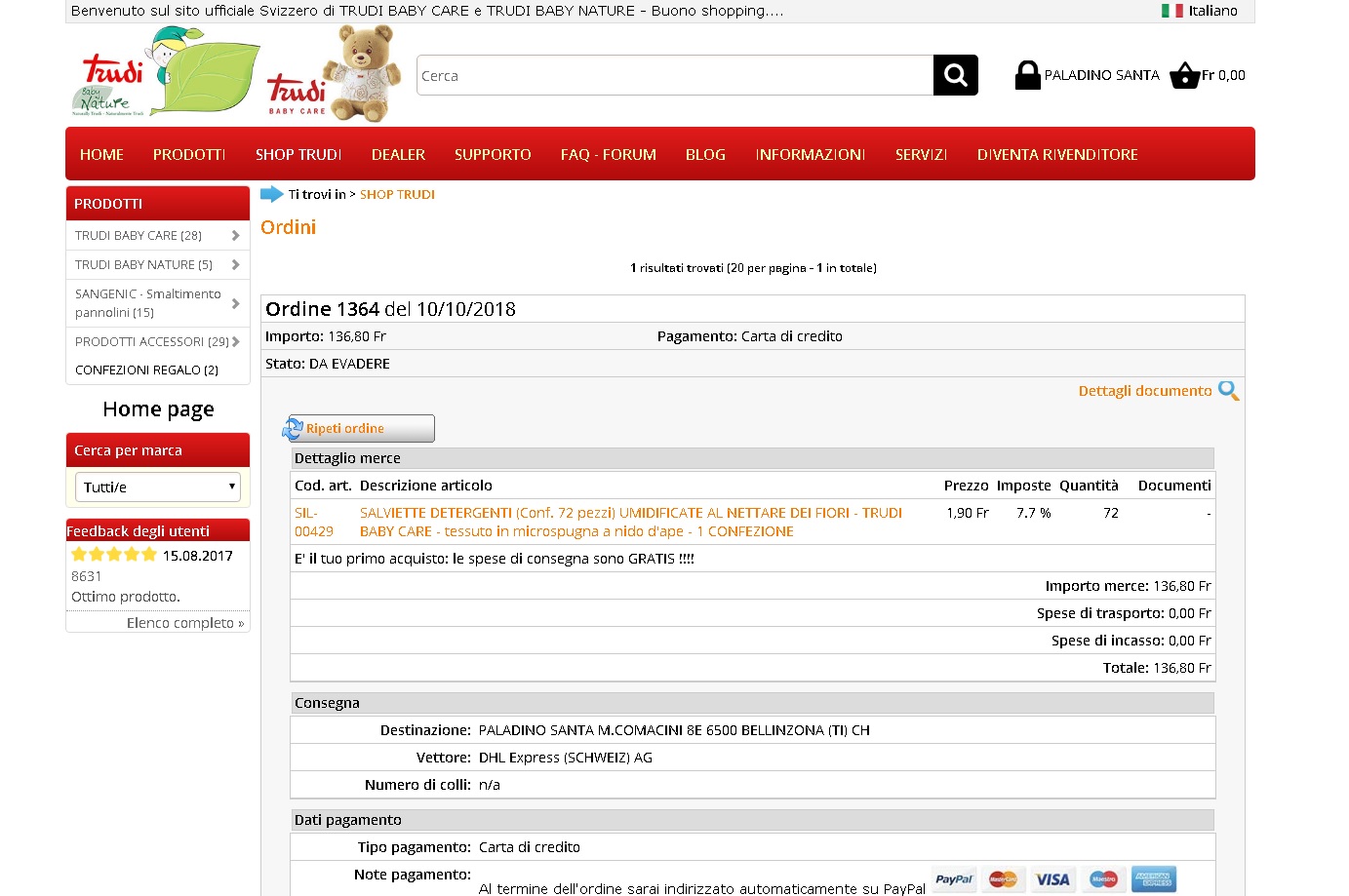This screenshot has width=1349, height=896.
Task: Click the Spese di trasporto: 0,00 Fr line
Action: pos(1124,613)
